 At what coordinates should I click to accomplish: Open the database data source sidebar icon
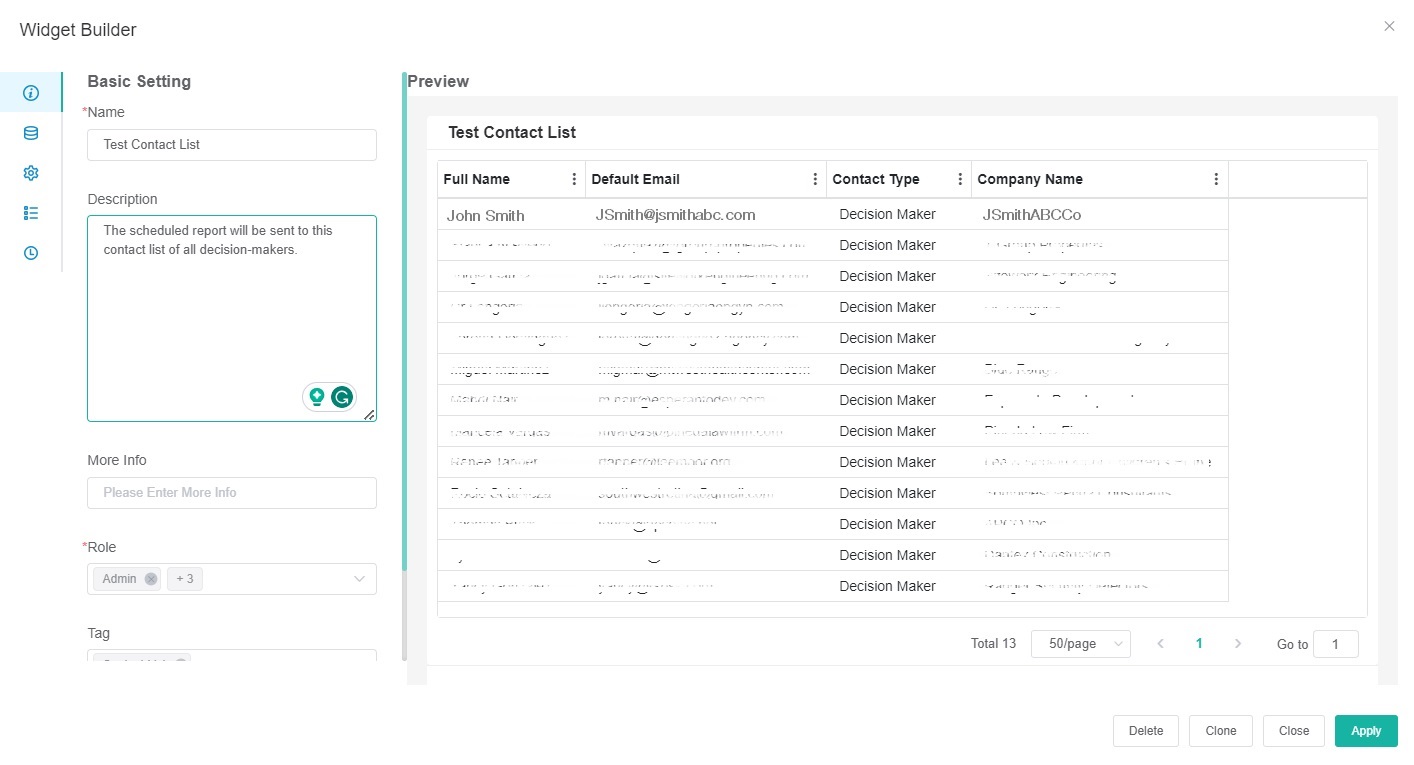[31, 133]
